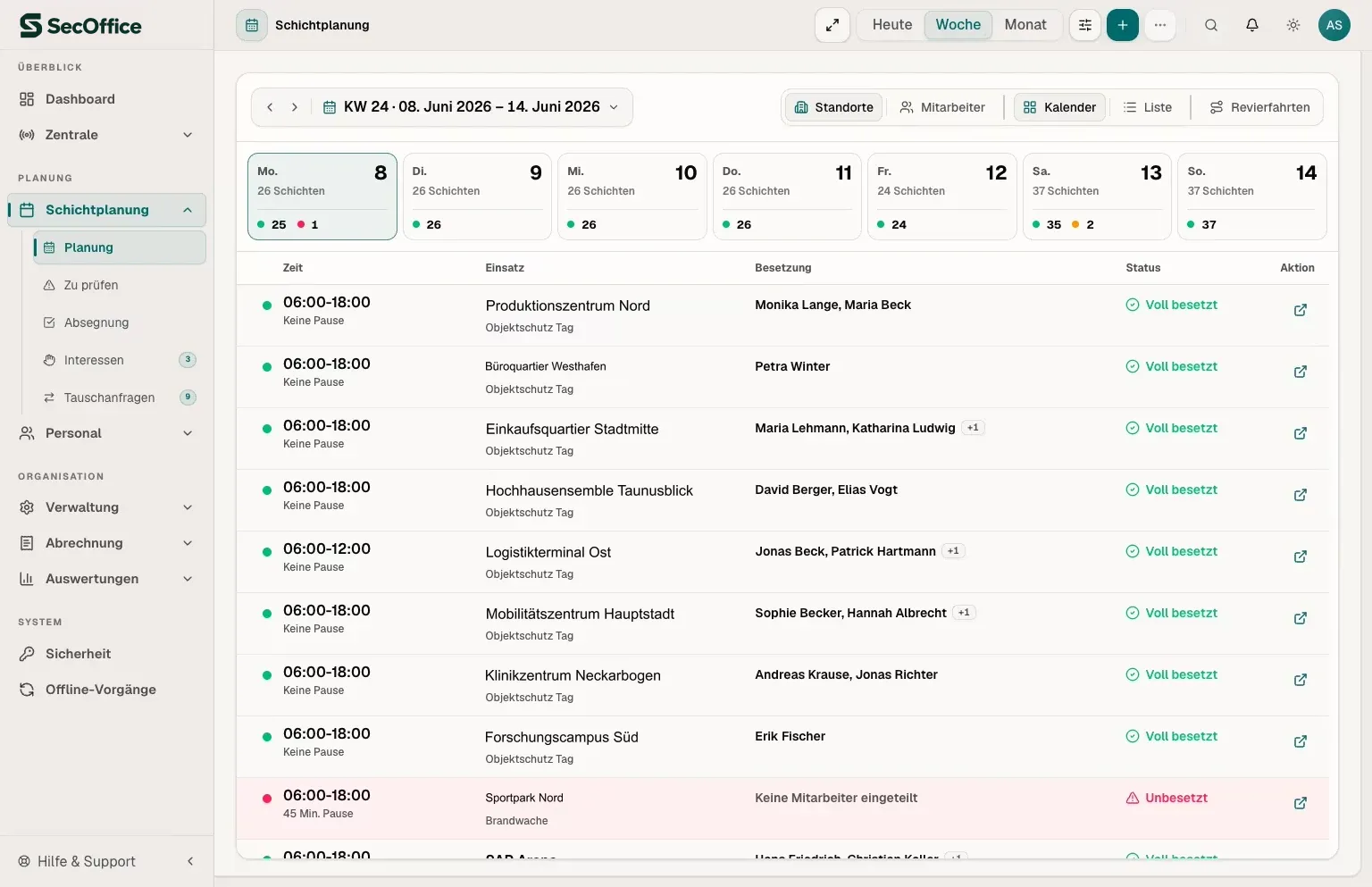The image size is (1372, 887).
Task: Open the Revierfahrten view
Action: [1259, 107]
